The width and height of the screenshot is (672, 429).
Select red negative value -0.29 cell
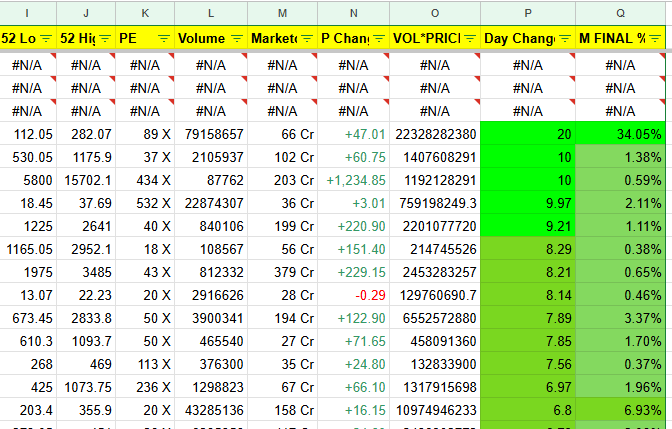click(355, 296)
